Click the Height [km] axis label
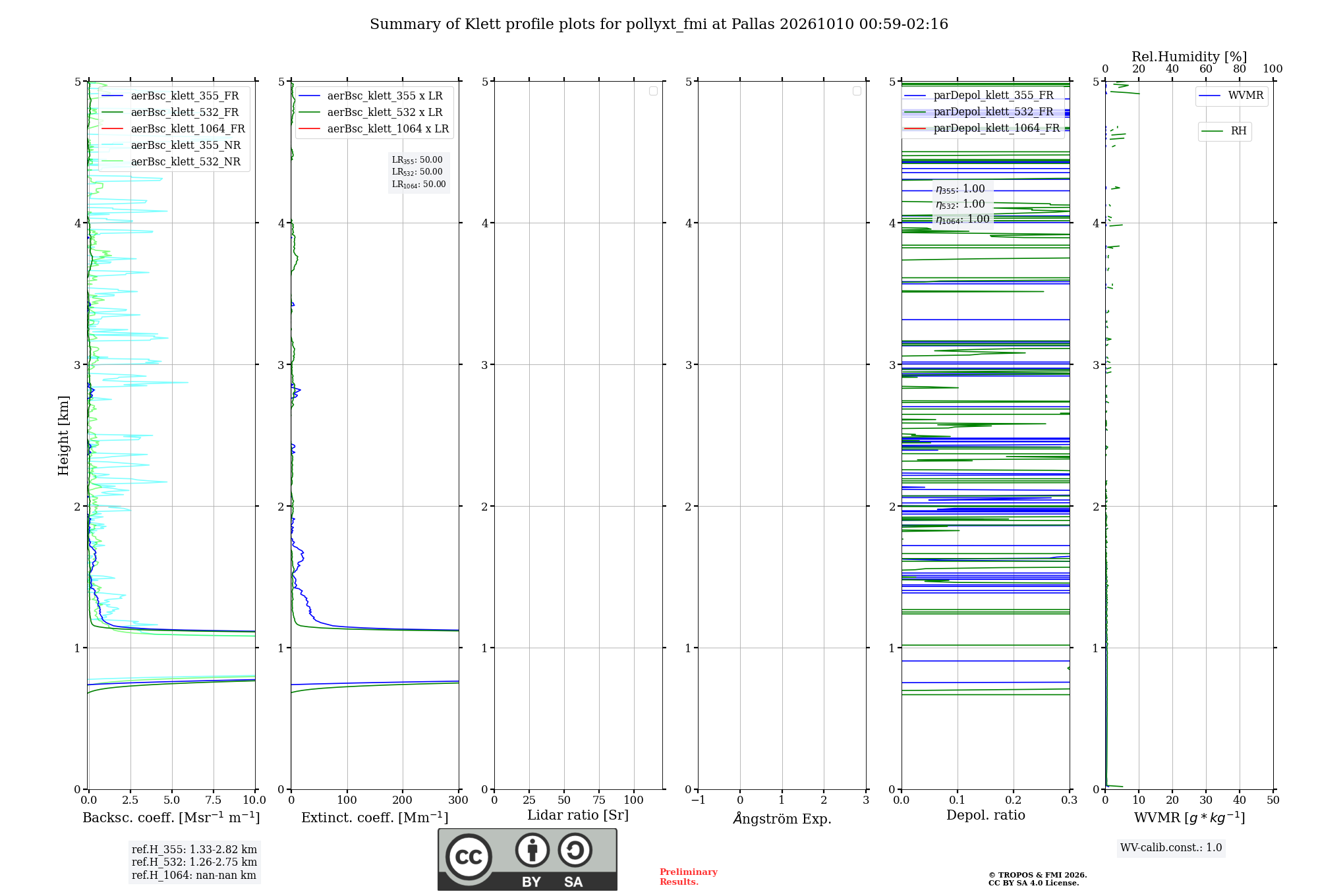 coord(63,435)
